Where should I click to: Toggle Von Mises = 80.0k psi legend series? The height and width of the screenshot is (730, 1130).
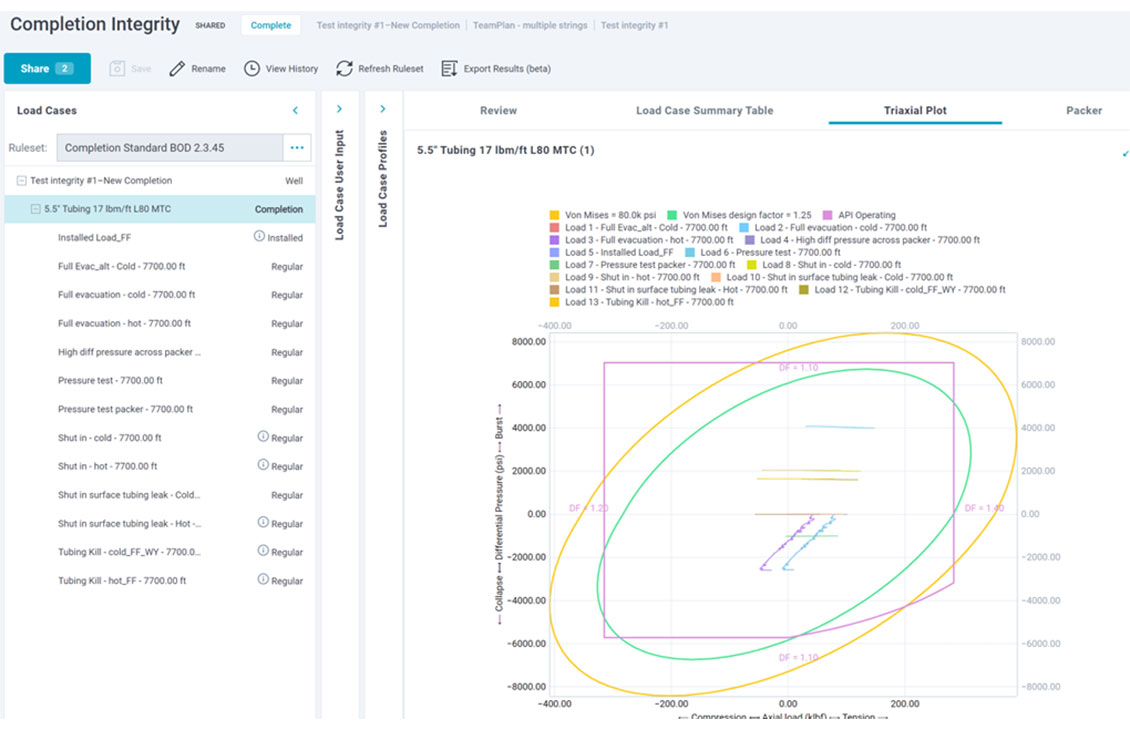pyautogui.click(x=554, y=215)
